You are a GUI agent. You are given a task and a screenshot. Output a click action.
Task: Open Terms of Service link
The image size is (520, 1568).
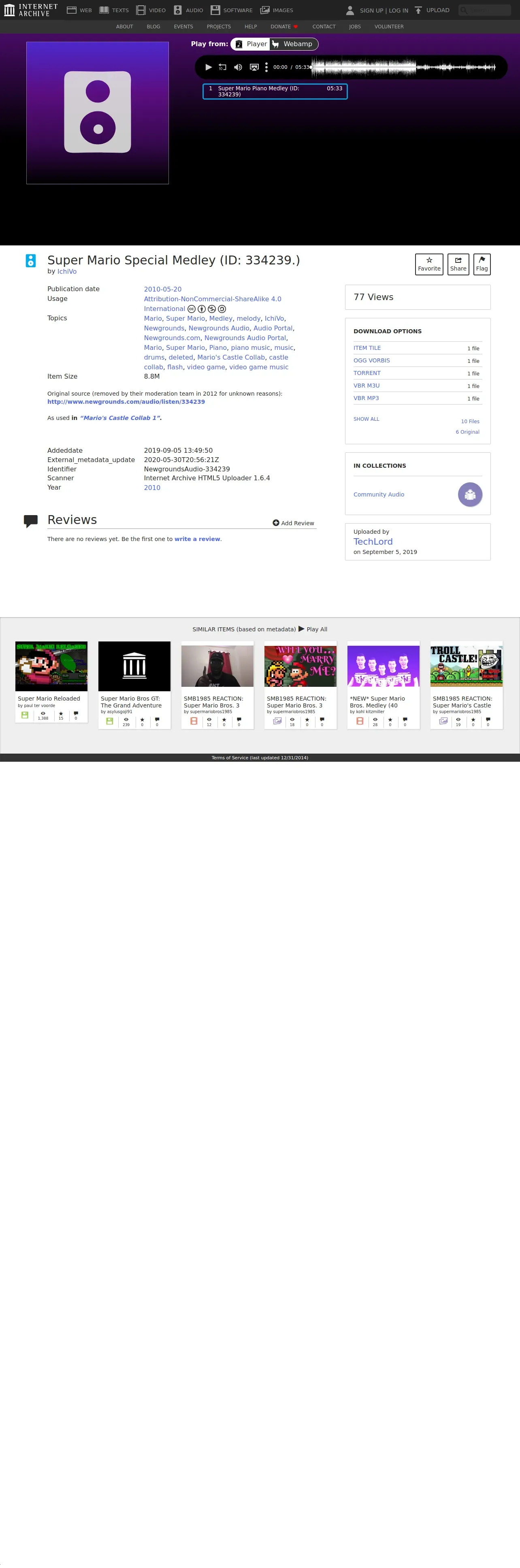(x=260, y=758)
